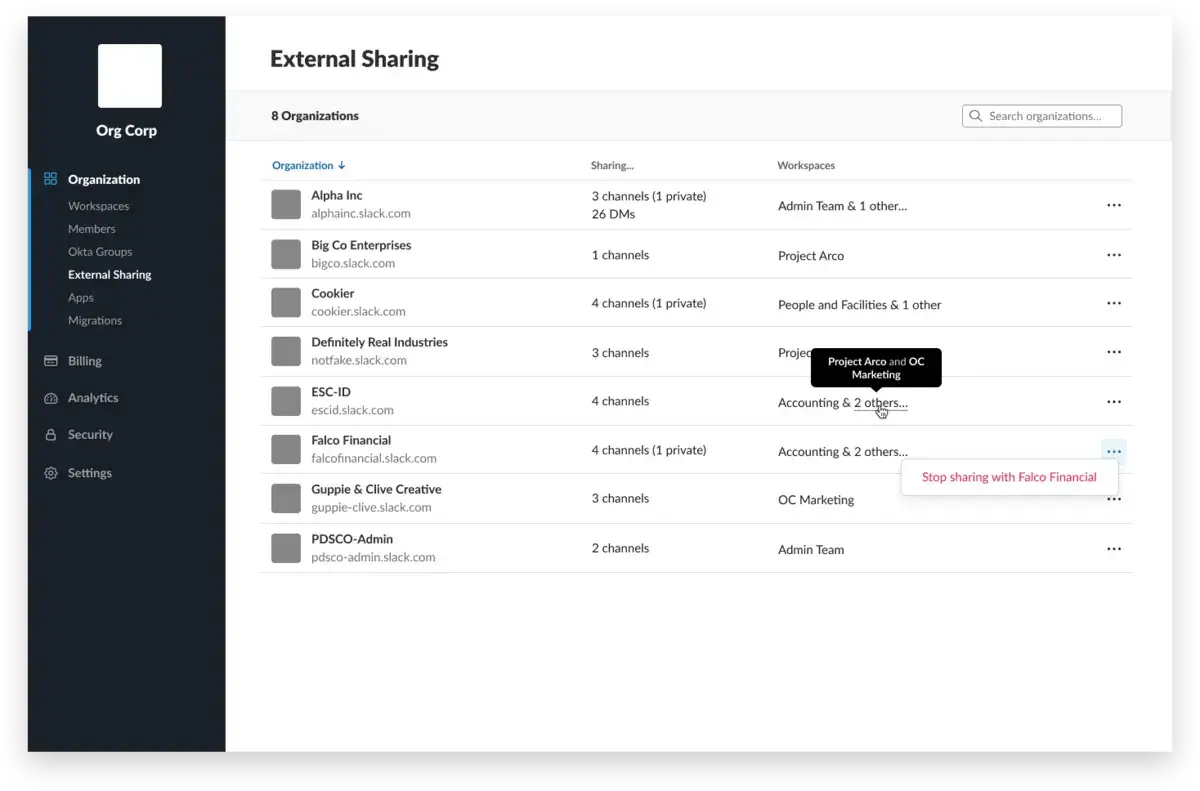Open more options for Big Co Enterprises
Screen dimensions: 1200x791
tap(1114, 255)
